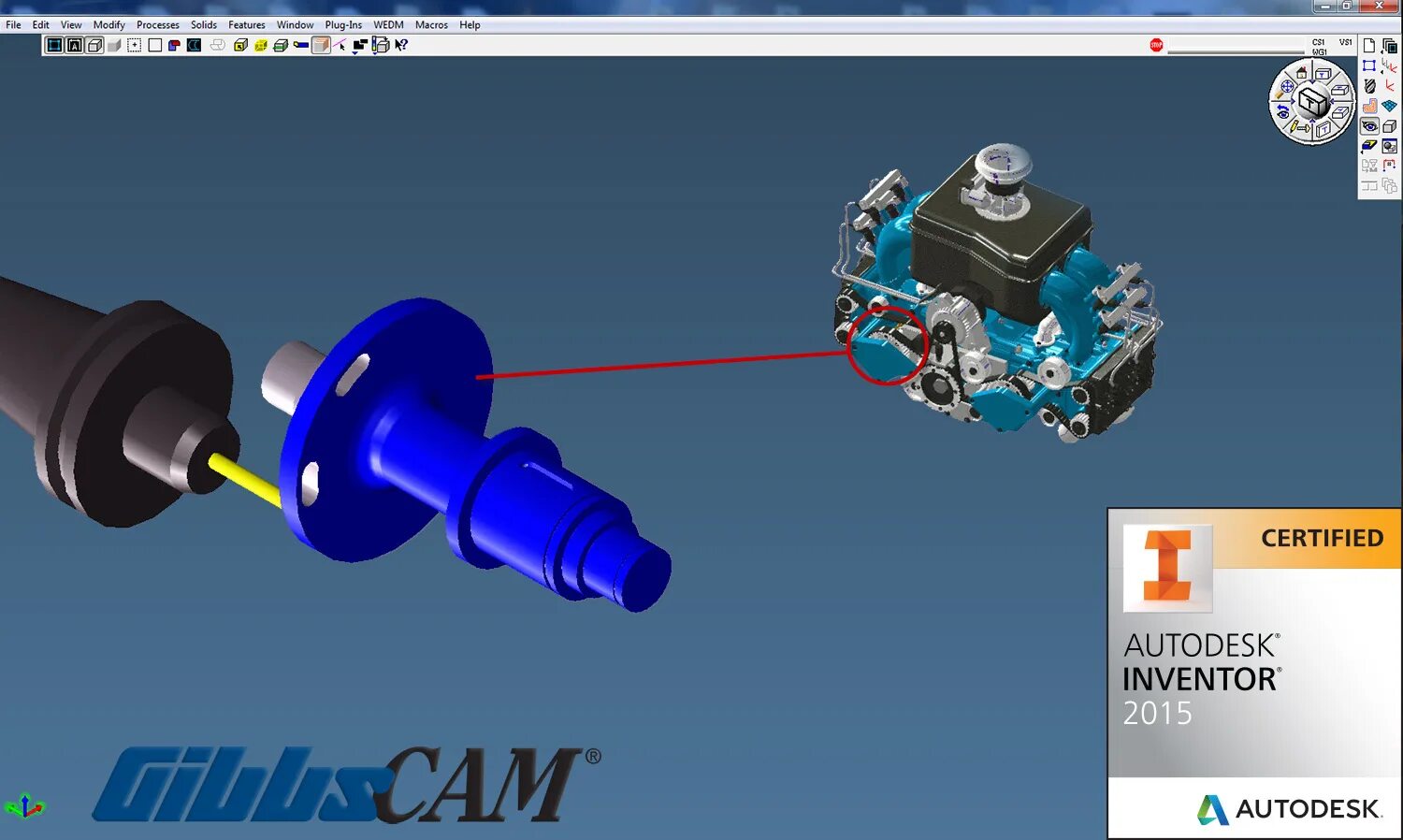Switch to front view at wheel bottom
1403x840 pixels.
pyautogui.click(x=1323, y=128)
